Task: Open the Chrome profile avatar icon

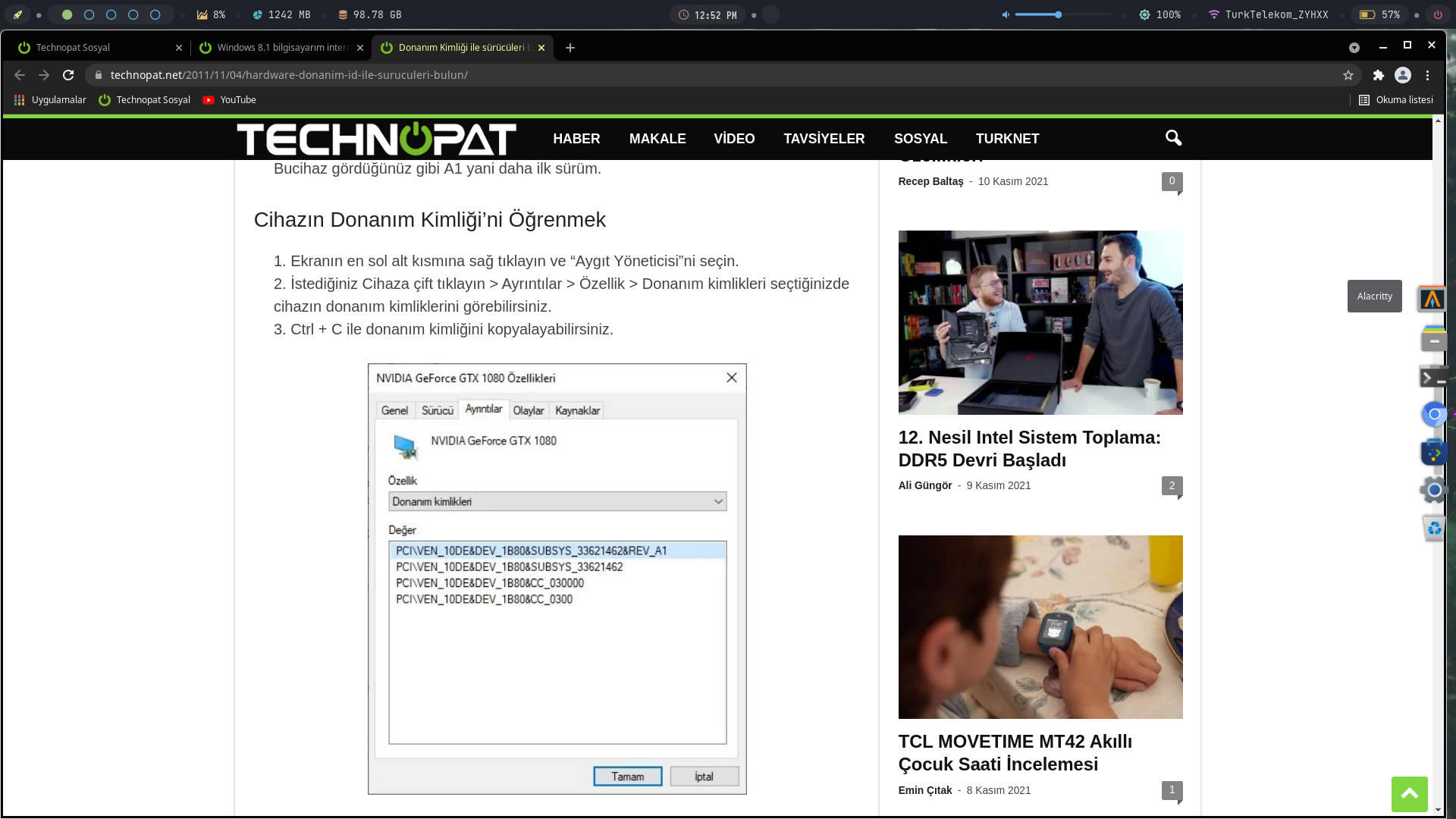Action: (1403, 75)
